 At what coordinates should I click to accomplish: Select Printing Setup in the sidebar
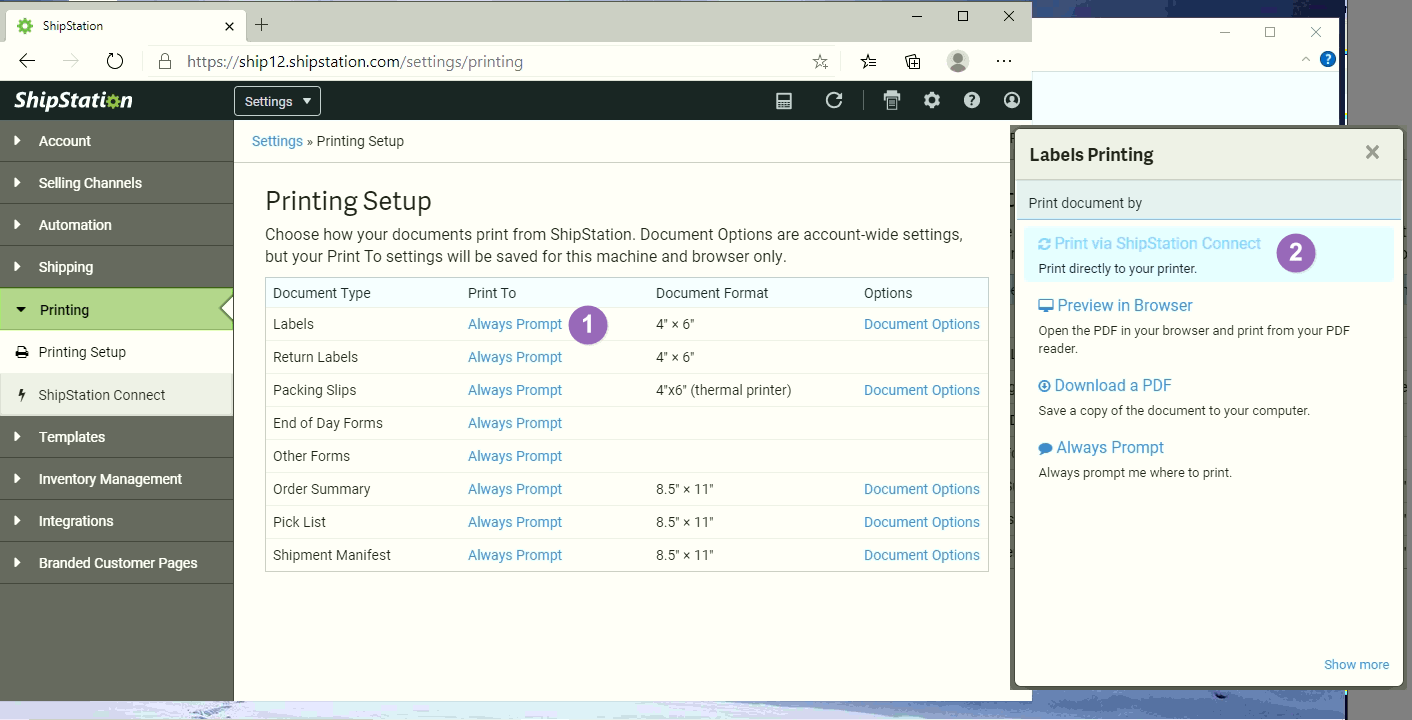(x=116, y=352)
